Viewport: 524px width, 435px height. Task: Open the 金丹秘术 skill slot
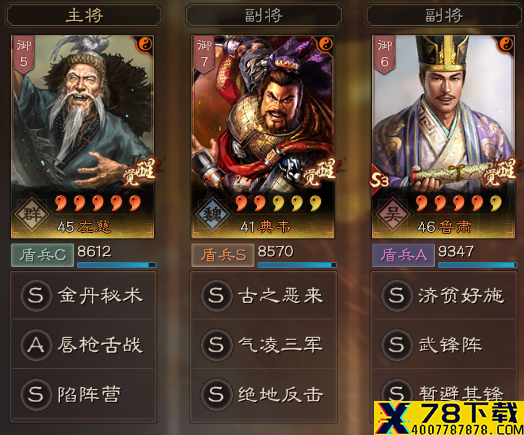coord(84,295)
